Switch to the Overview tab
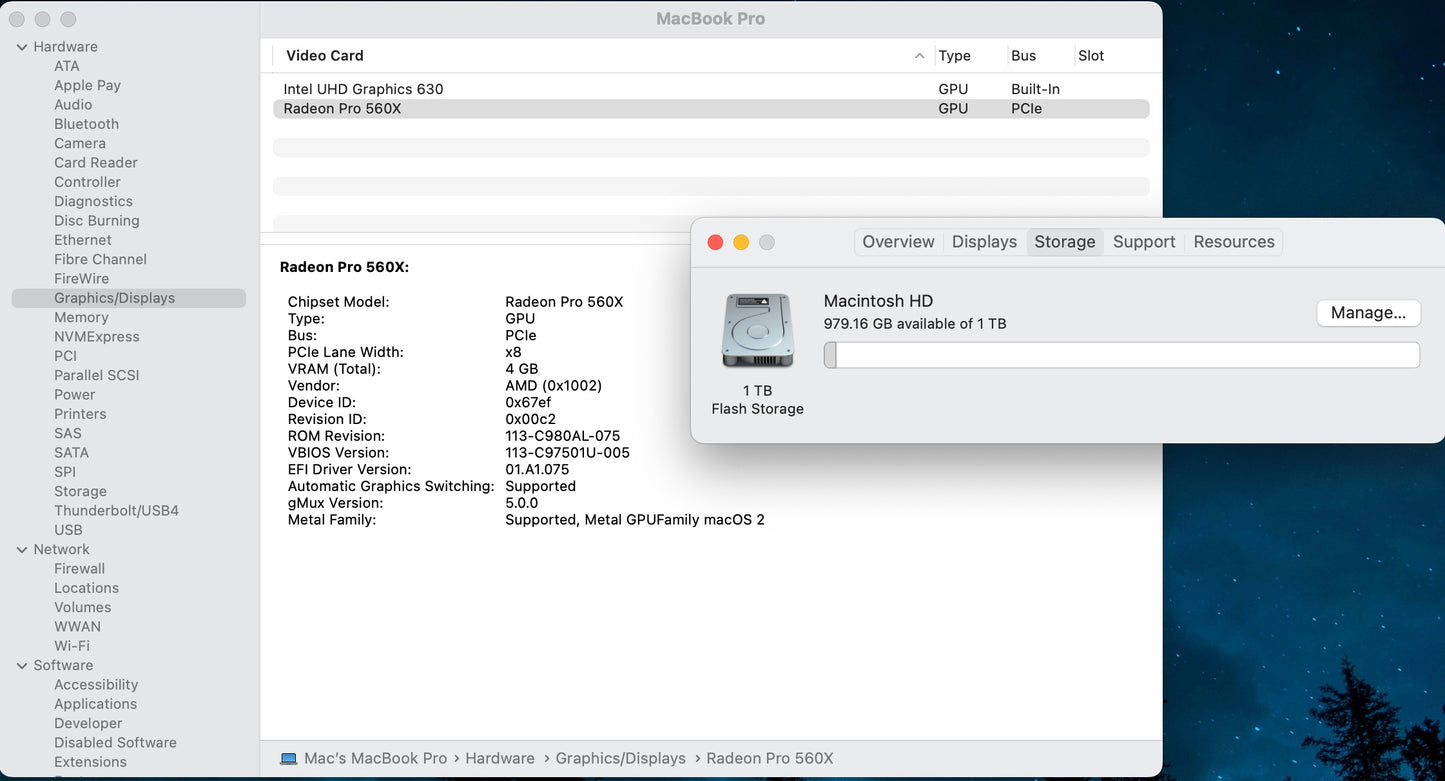Image resolution: width=1445 pixels, height=781 pixels. [x=897, y=241]
